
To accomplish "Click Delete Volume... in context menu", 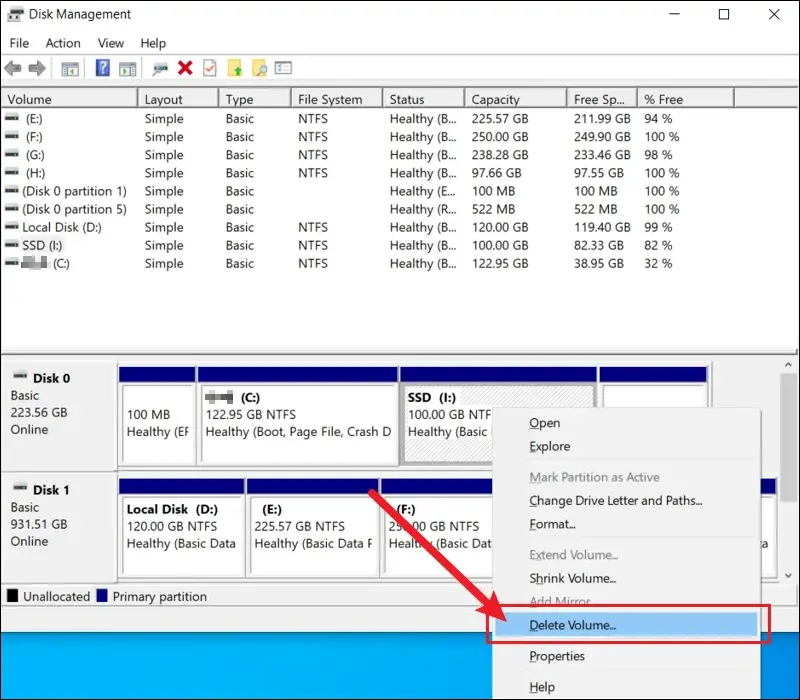I will coord(626,625).
